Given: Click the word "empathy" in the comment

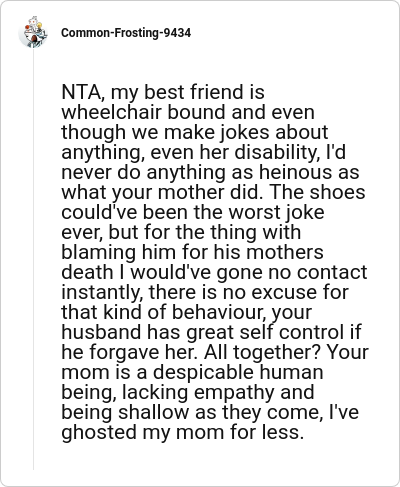Looking at the screenshot, I should point(234,393).
